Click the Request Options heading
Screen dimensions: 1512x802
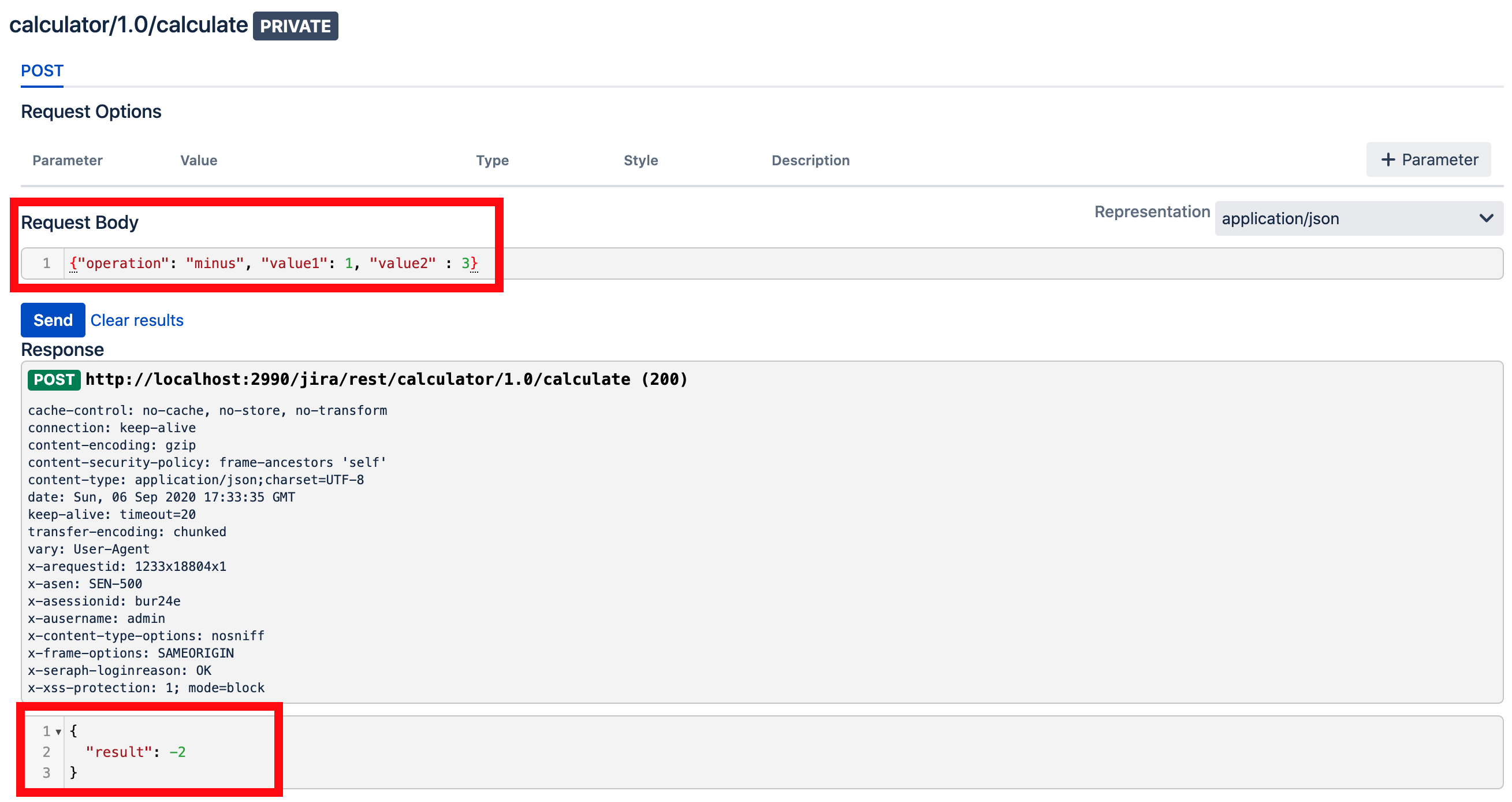[91, 112]
